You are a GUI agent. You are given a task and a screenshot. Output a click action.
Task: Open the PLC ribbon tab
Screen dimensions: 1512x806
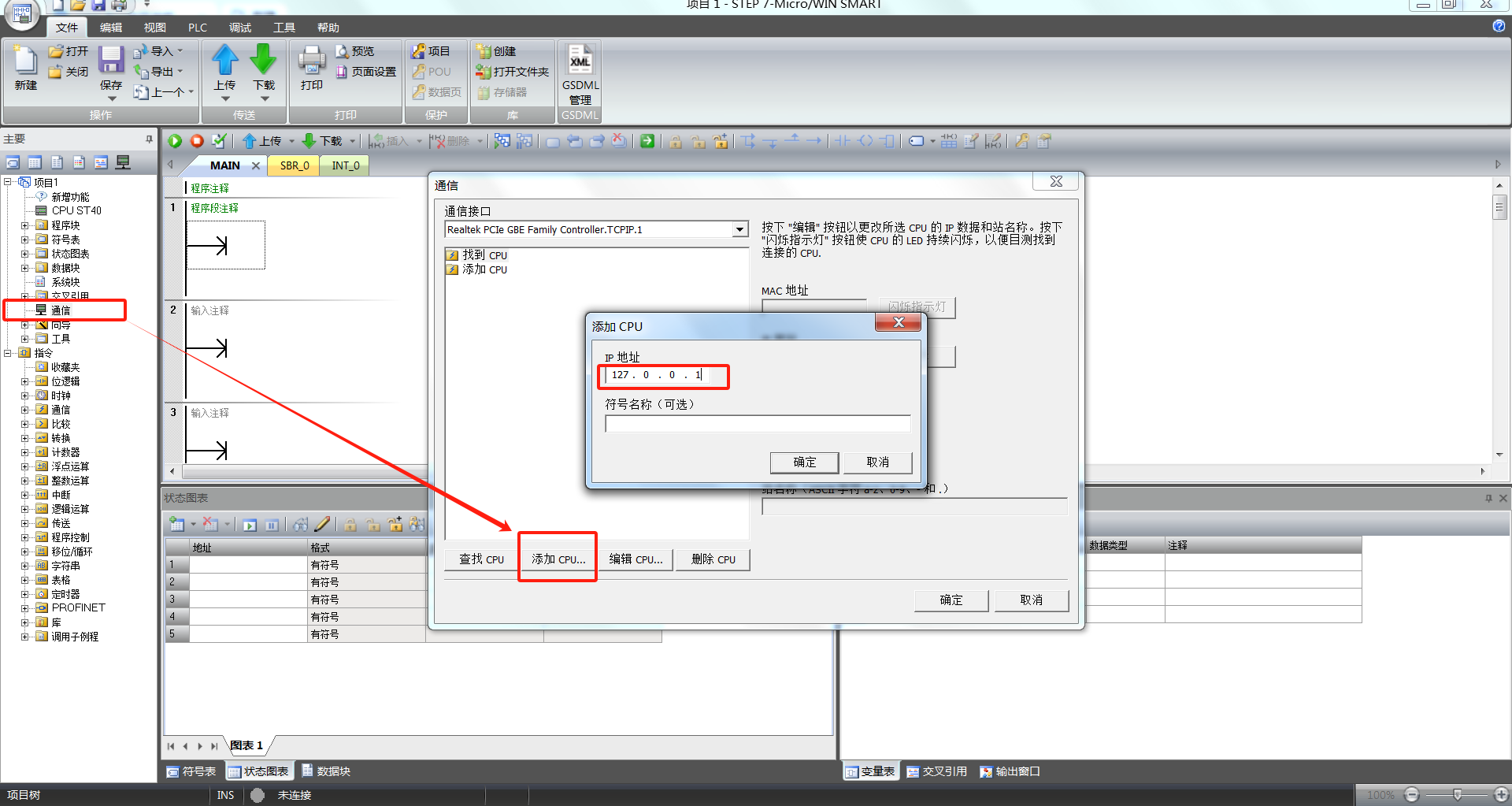(x=198, y=28)
